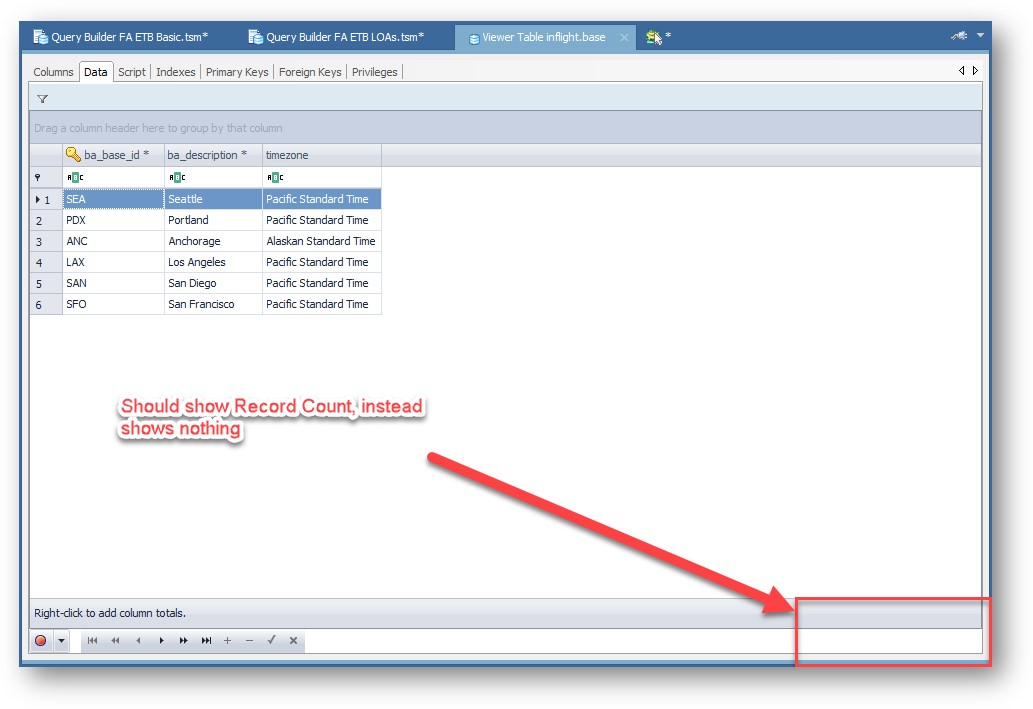The width and height of the screenshot is (1033, 709).
Task: Go to first record navigator button
Action: (92, 640)
